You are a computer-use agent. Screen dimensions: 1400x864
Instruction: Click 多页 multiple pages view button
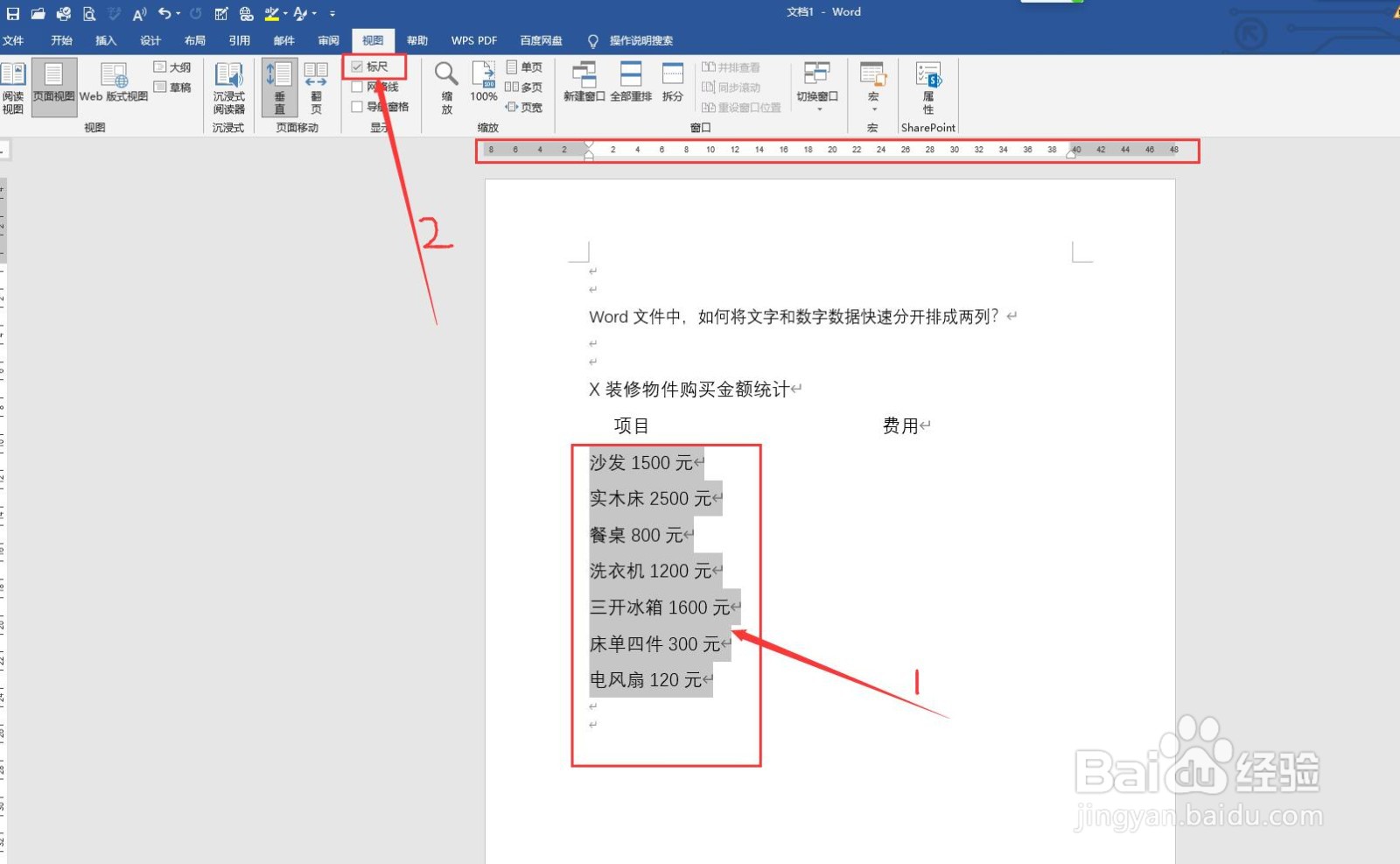(523, 87)
